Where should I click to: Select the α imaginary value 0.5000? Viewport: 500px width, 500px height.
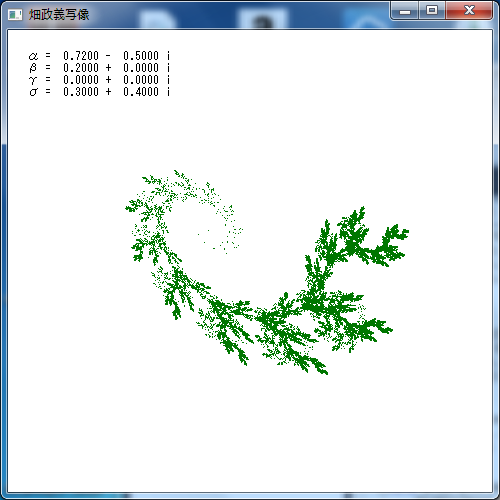pyautogui.click(x=141, y=56)
